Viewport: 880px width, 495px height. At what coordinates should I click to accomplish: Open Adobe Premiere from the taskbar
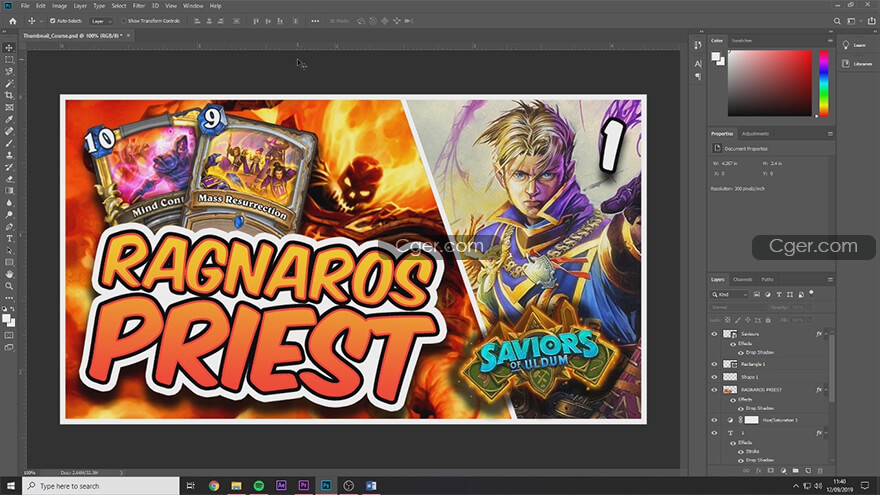304,485
